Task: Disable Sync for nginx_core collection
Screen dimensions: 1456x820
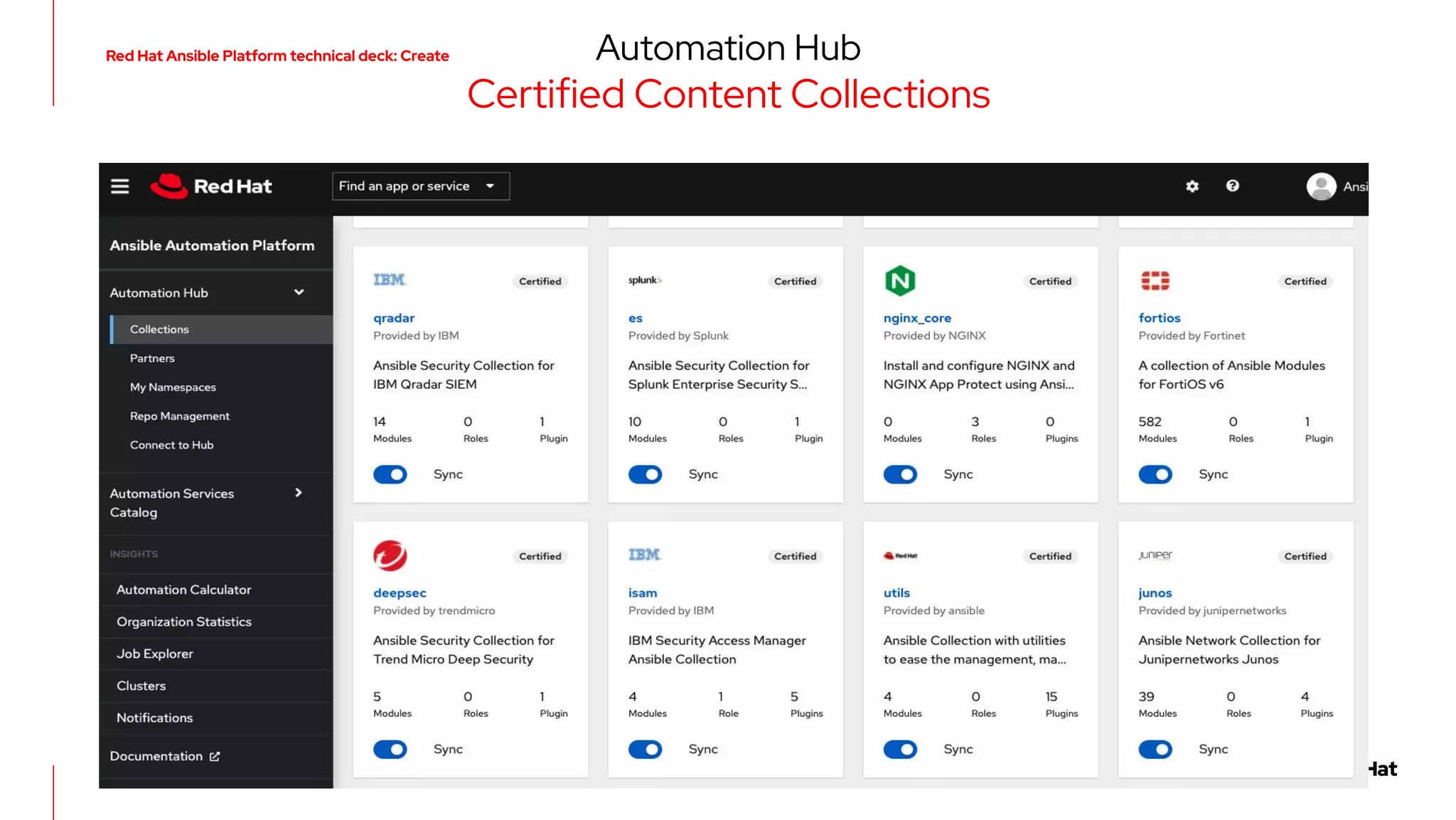Action: tap(900, 474)
